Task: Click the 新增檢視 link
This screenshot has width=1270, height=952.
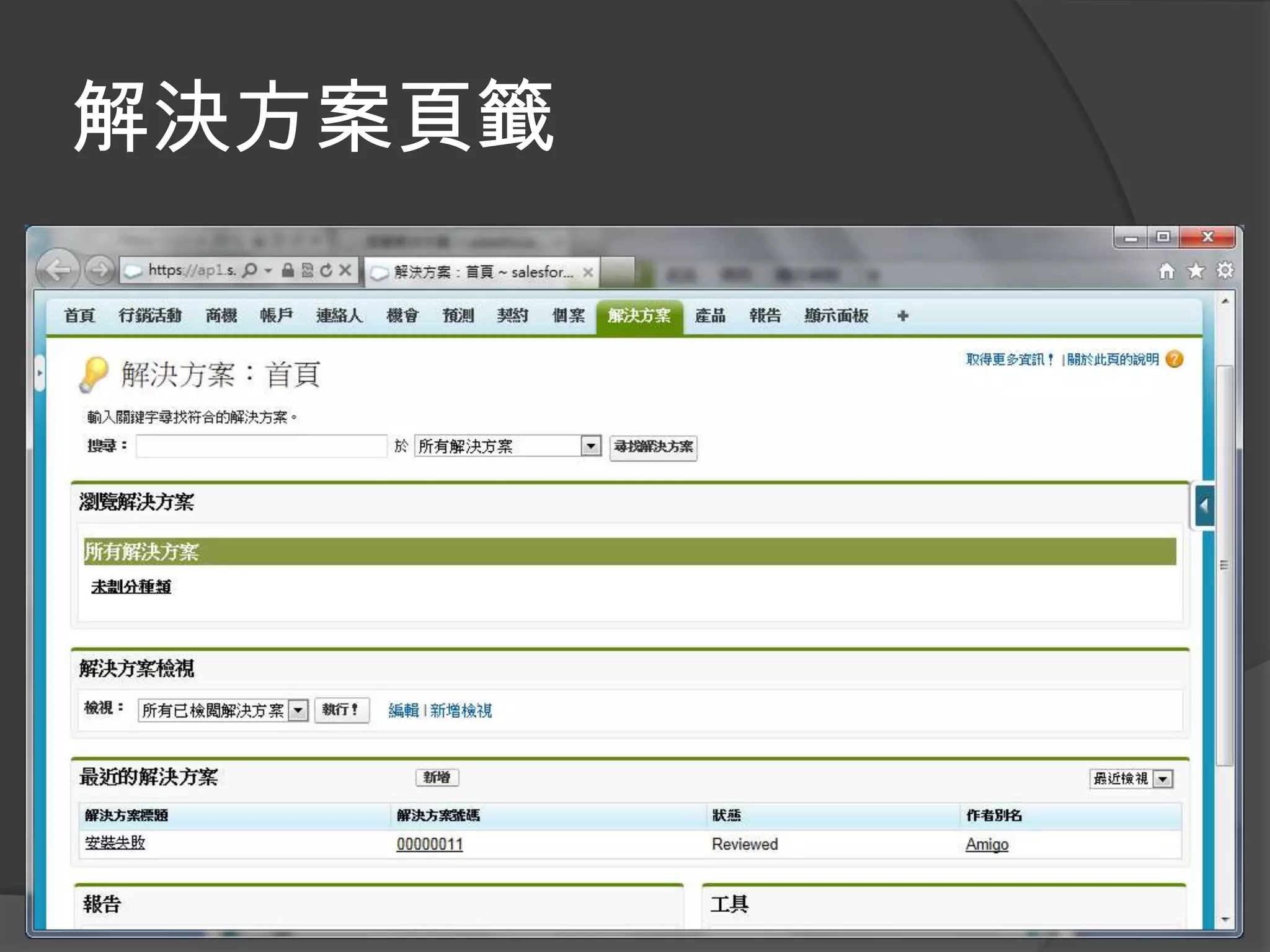Action: [x=461, y=711]
